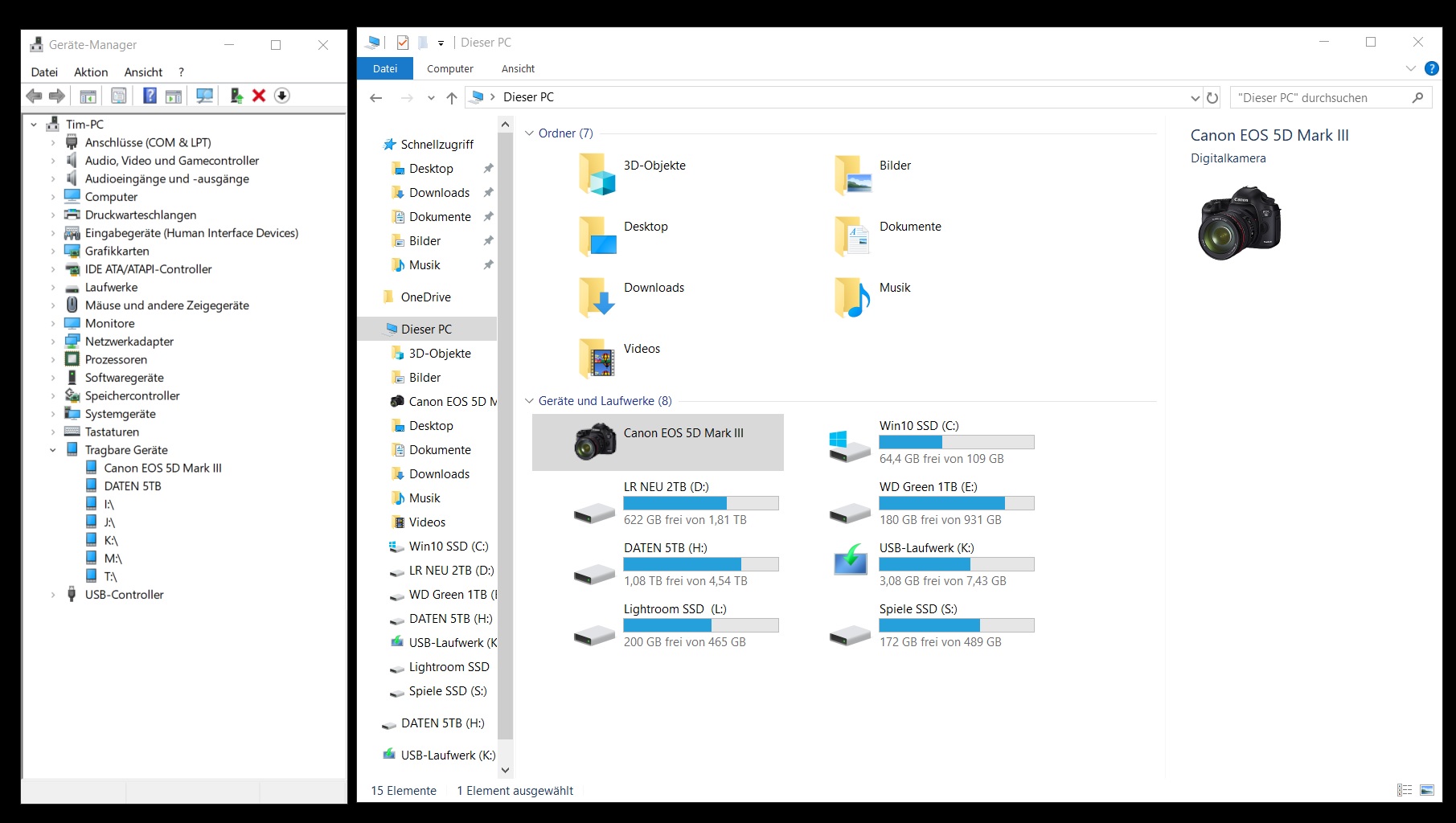Click the properties checkmark in quick access toolbar
The width and height of the screenshot is (1456, 823).
click(x=403, y=43)
